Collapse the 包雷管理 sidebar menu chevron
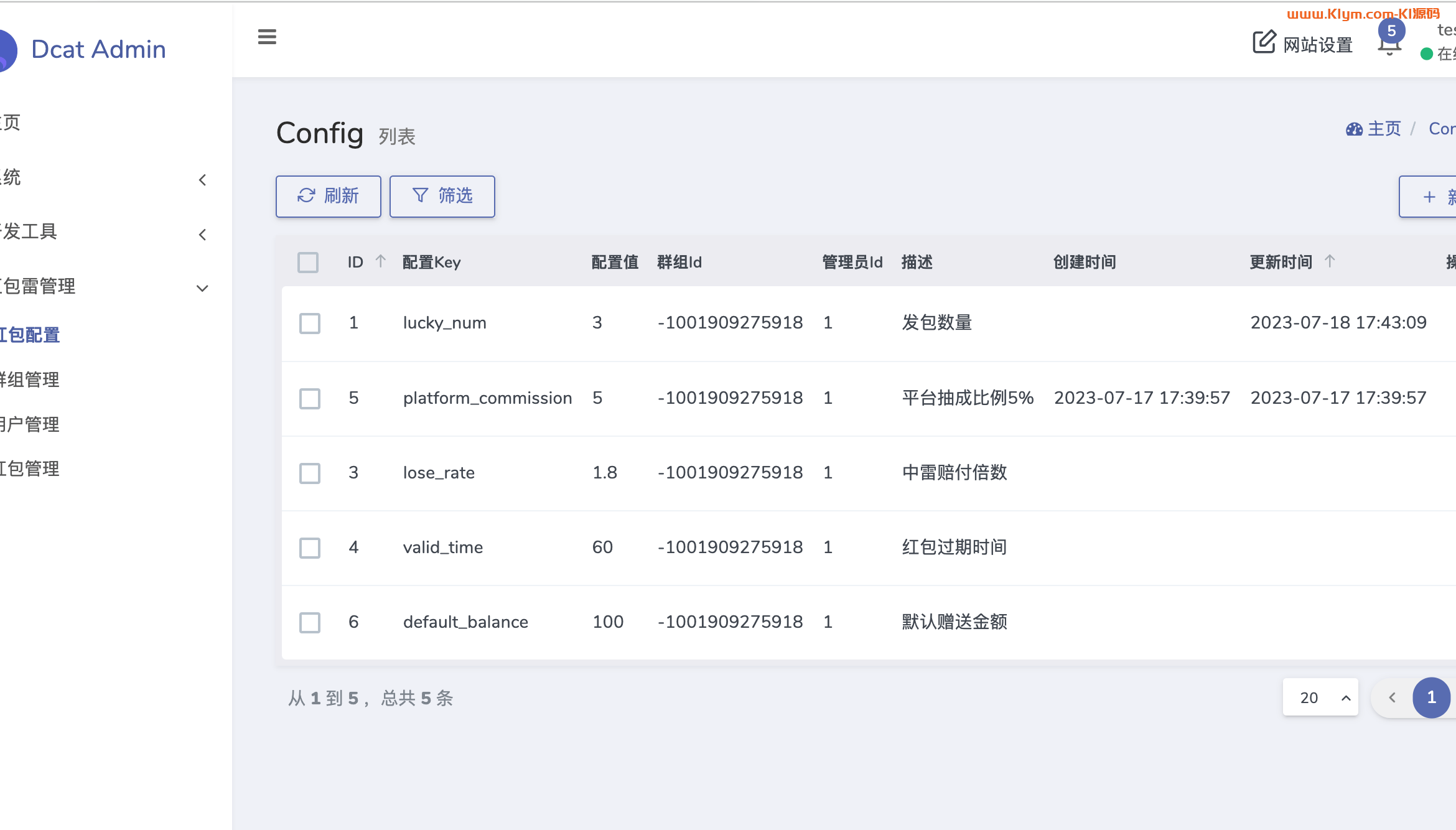 tap(202, 288)
